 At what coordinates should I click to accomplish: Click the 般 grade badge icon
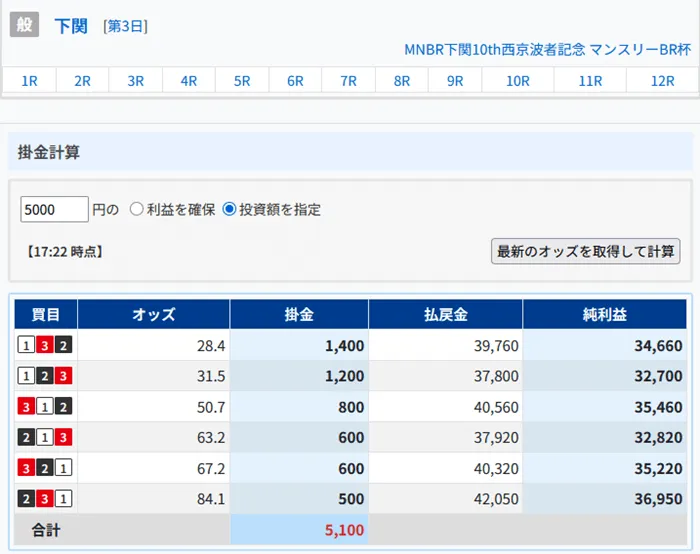pos(25,24)
